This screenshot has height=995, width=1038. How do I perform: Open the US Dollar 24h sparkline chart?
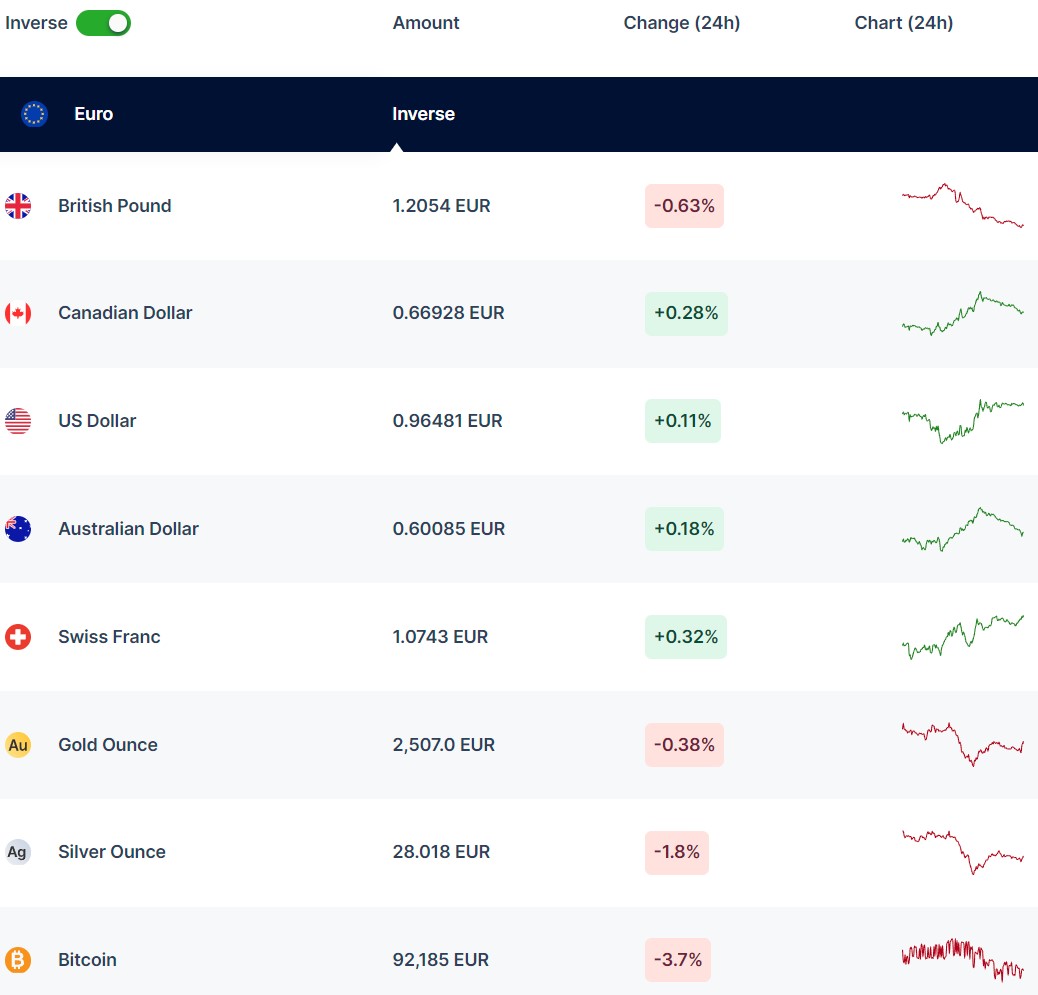[962, 420]
